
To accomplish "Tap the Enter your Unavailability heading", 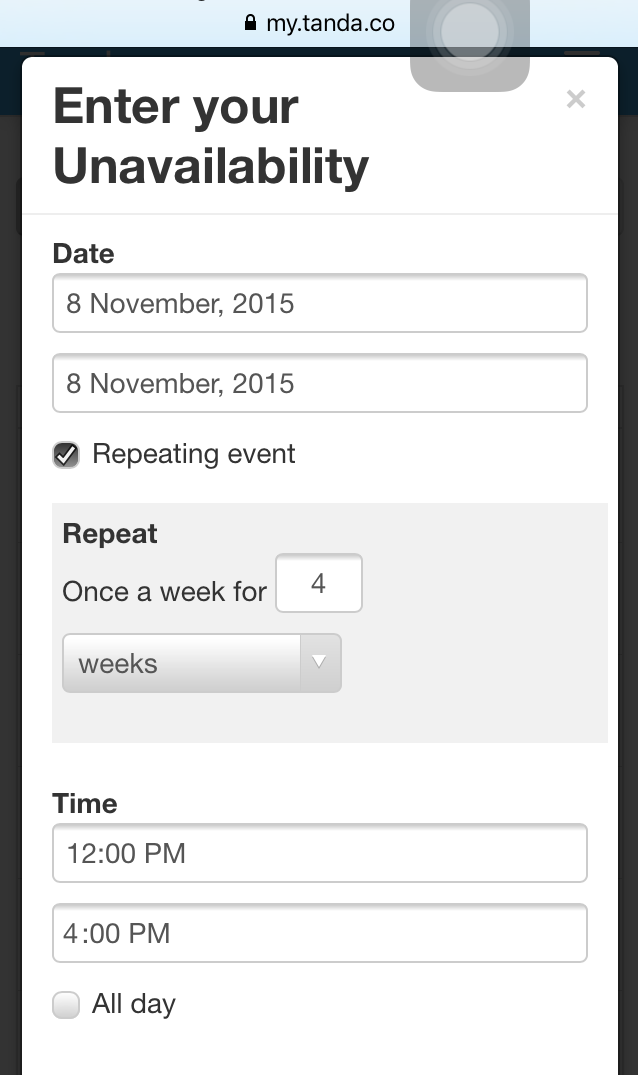I will coord(211,136).
